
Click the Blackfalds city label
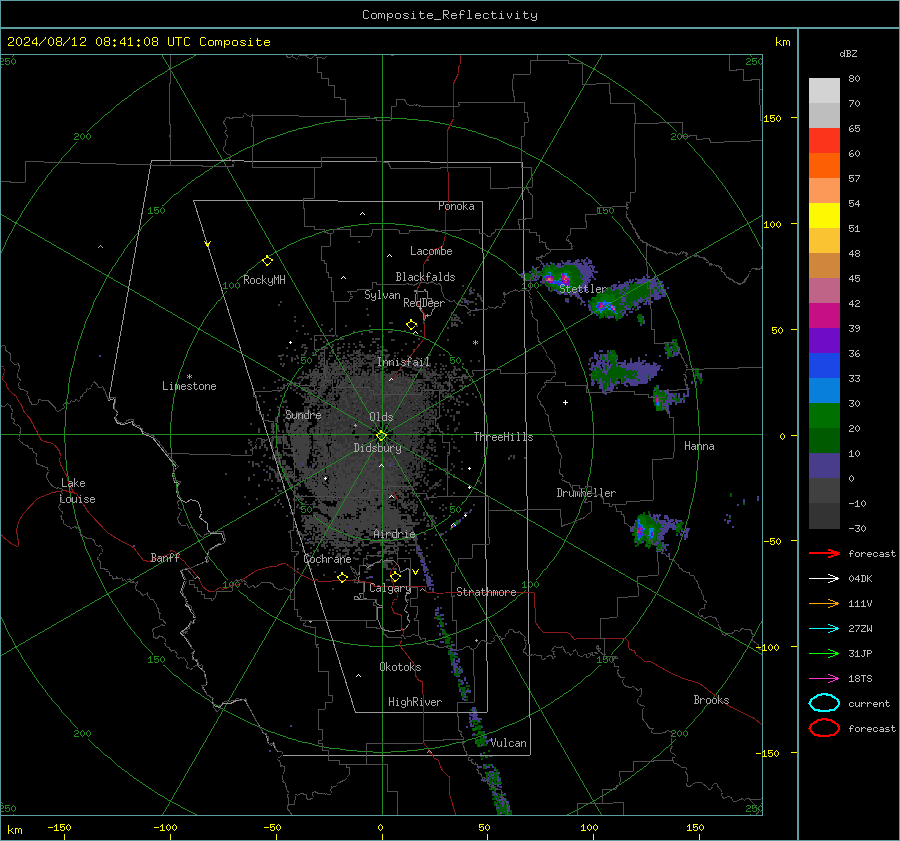pos(425,277)
